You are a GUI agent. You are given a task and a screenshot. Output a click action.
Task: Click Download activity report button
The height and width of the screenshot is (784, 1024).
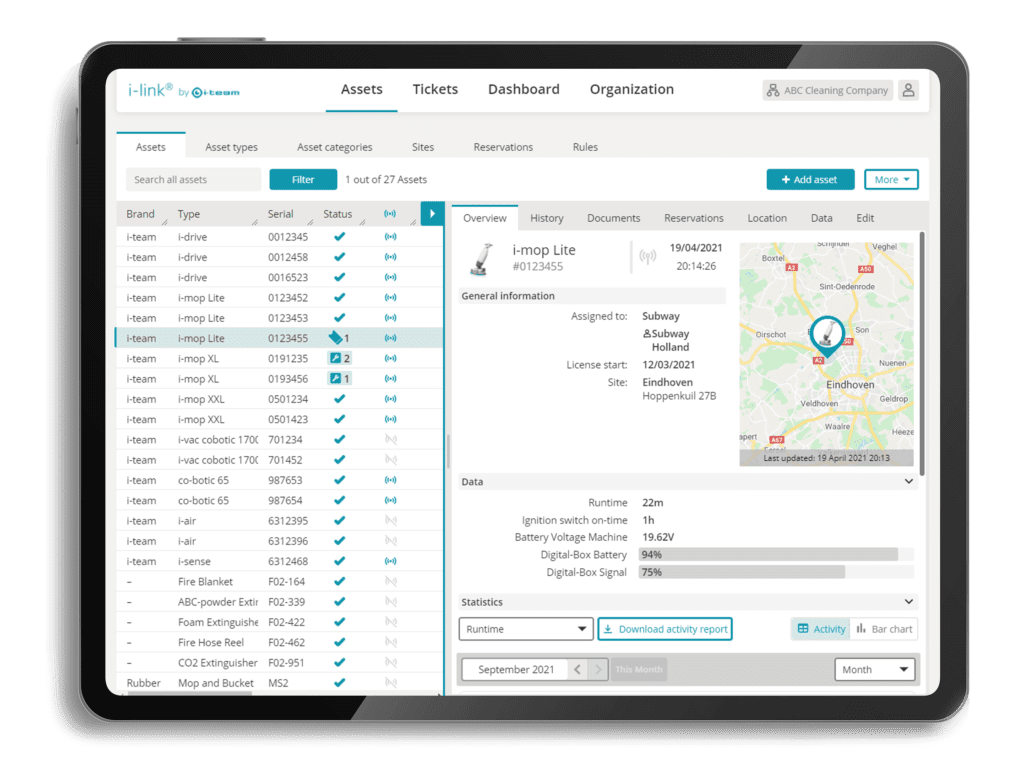click(x=665, y=629)
